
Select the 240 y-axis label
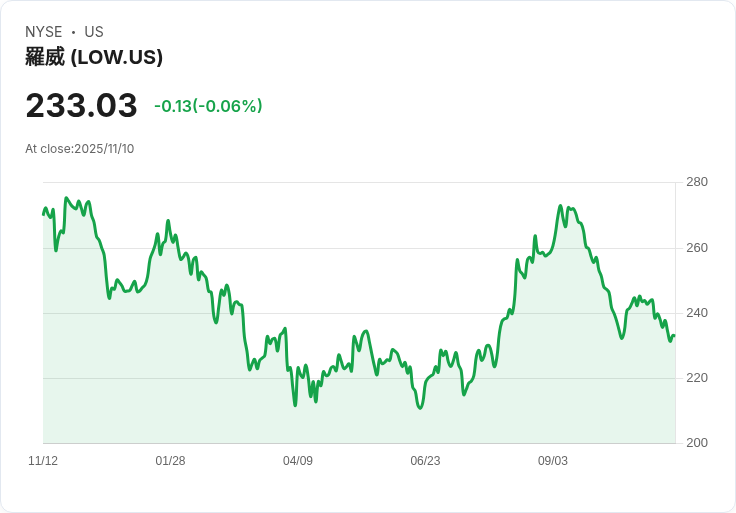point(697,313)
